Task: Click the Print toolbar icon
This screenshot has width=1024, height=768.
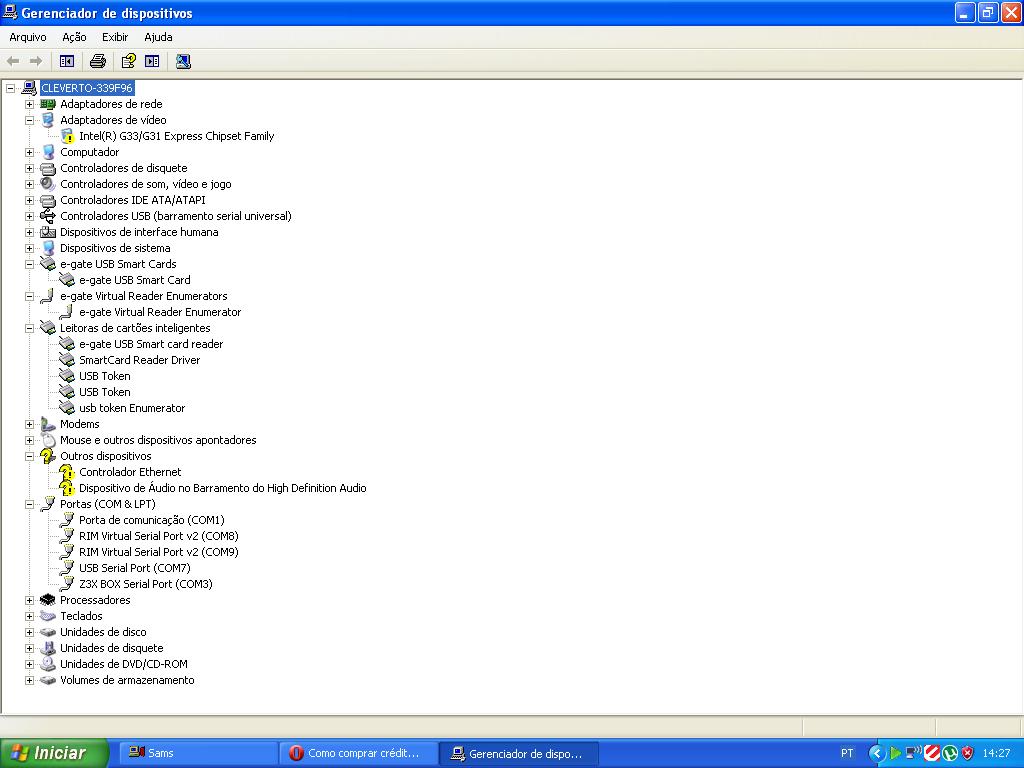Action: pyautogui.click(x=98, y=61)
